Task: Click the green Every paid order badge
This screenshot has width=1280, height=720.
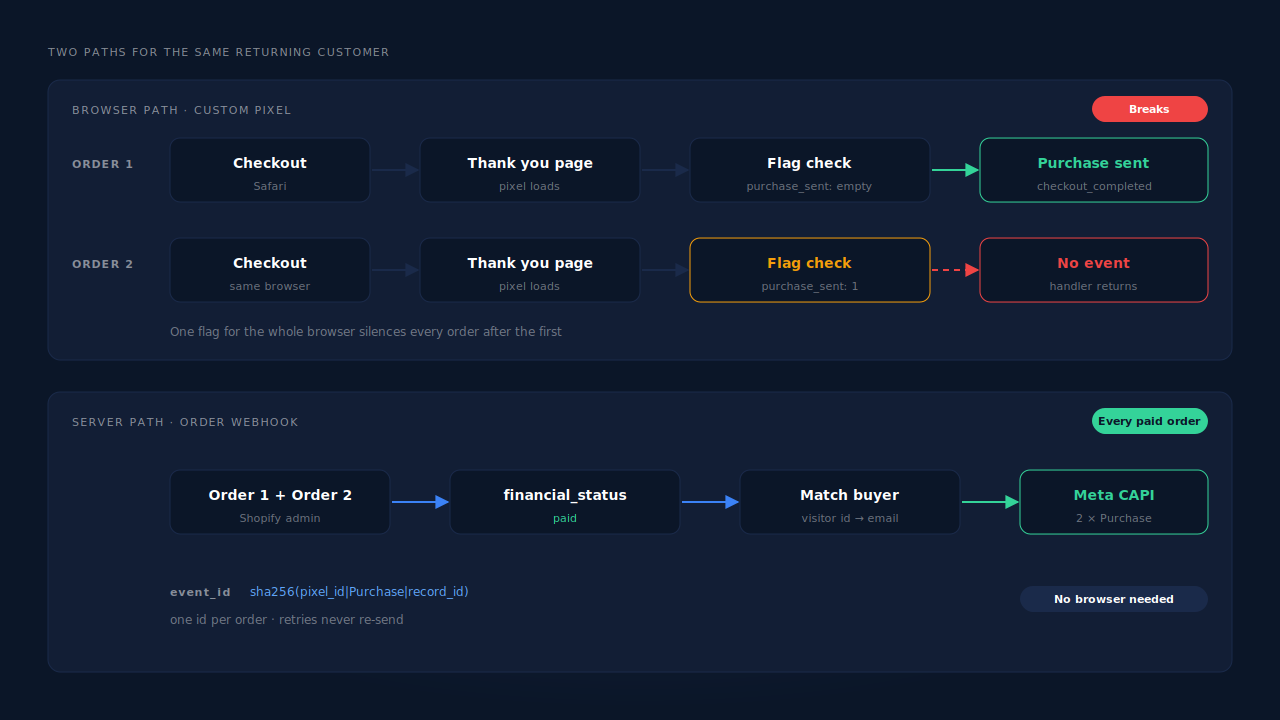Action: pyautogui.click(x=1149, y=421)
